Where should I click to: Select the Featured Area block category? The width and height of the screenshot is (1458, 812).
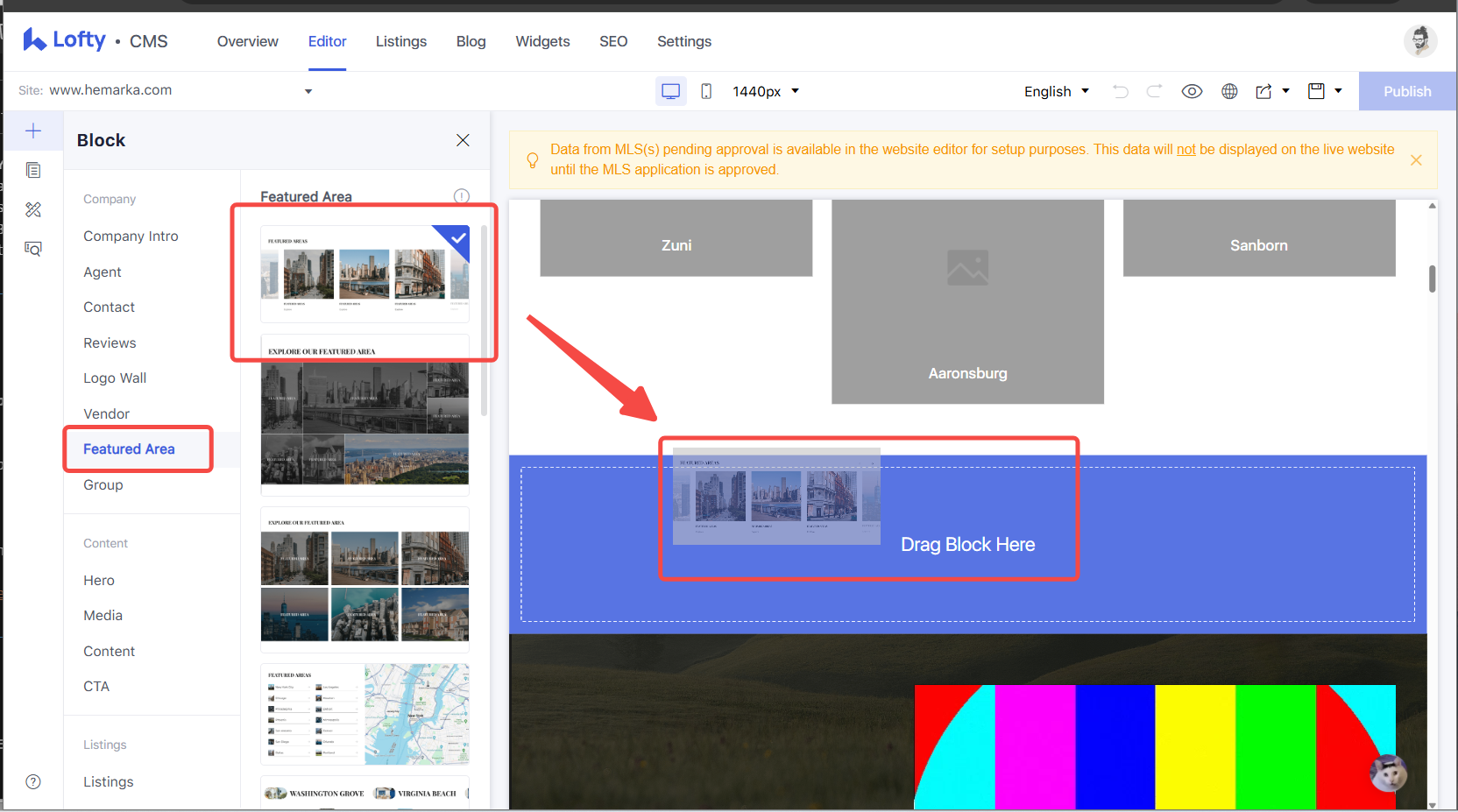click(129, 449)
